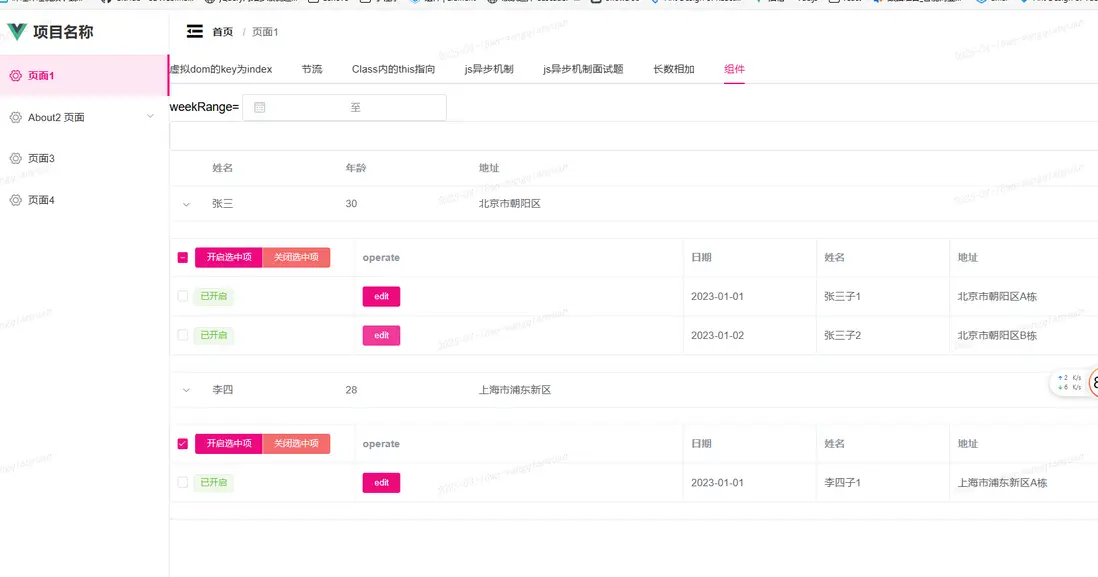Switch to the js异步机制面试题 tab

click(x=583, y=69)
